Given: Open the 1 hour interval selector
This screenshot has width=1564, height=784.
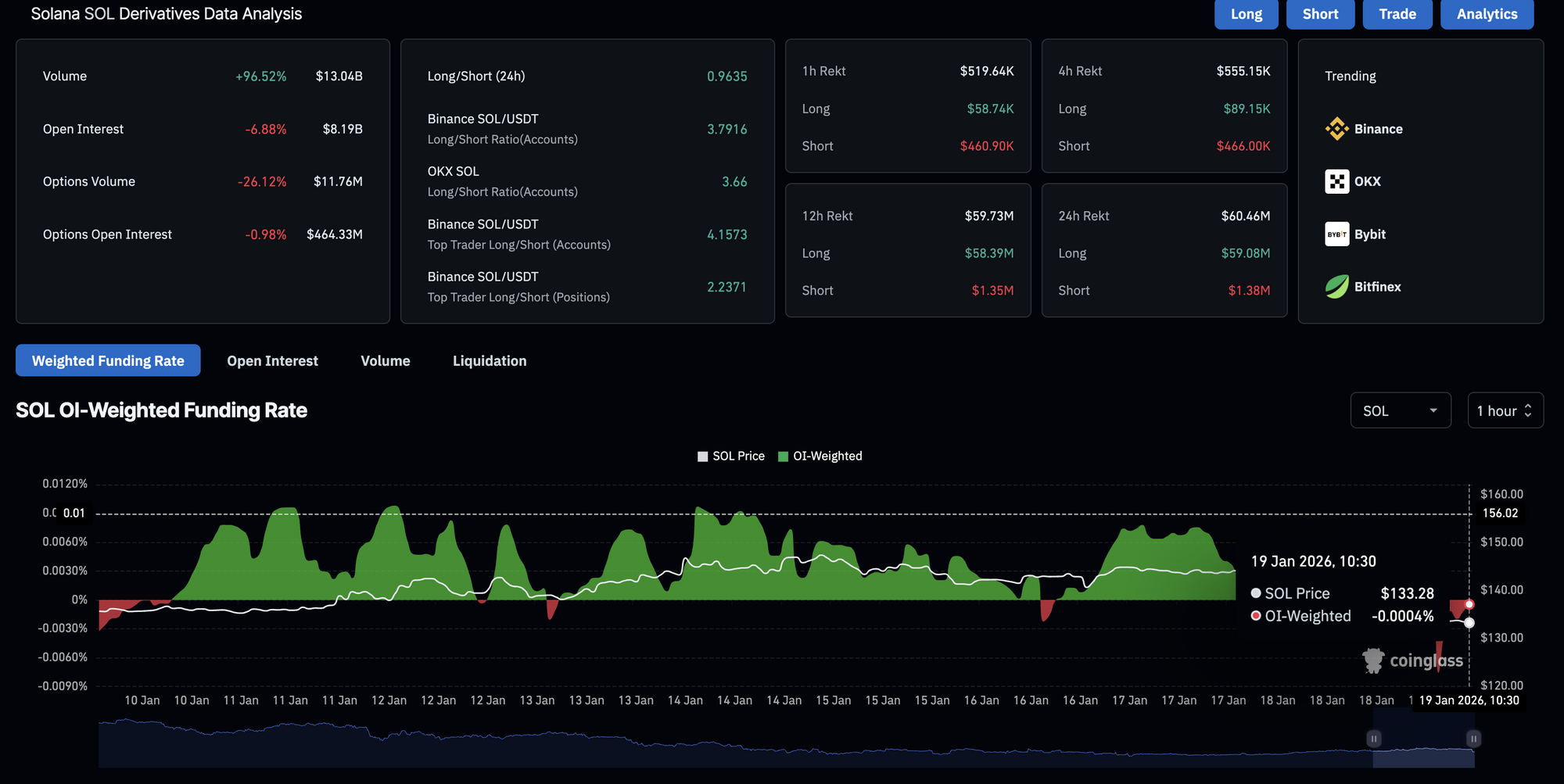Looking at the screenshot, I should [1505, 410].
